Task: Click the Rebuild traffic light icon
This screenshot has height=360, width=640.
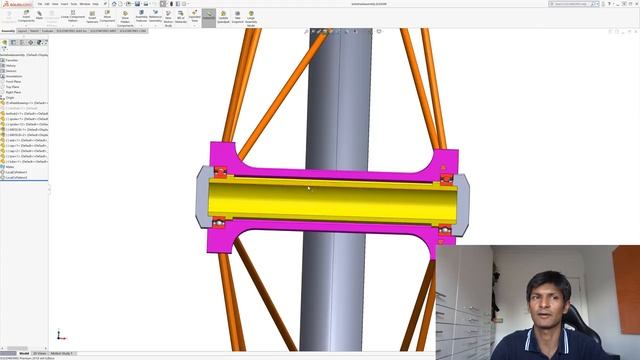Action: point(171,4)
